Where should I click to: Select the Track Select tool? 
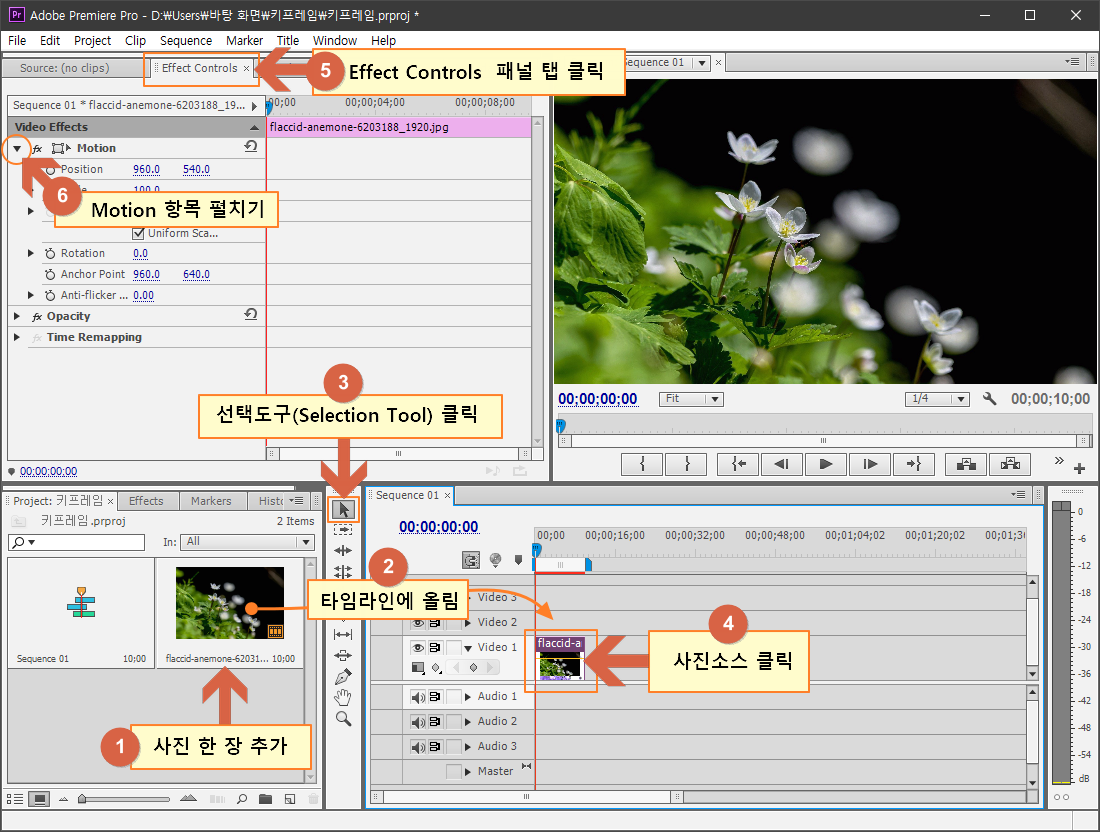(x=343, y=530)
